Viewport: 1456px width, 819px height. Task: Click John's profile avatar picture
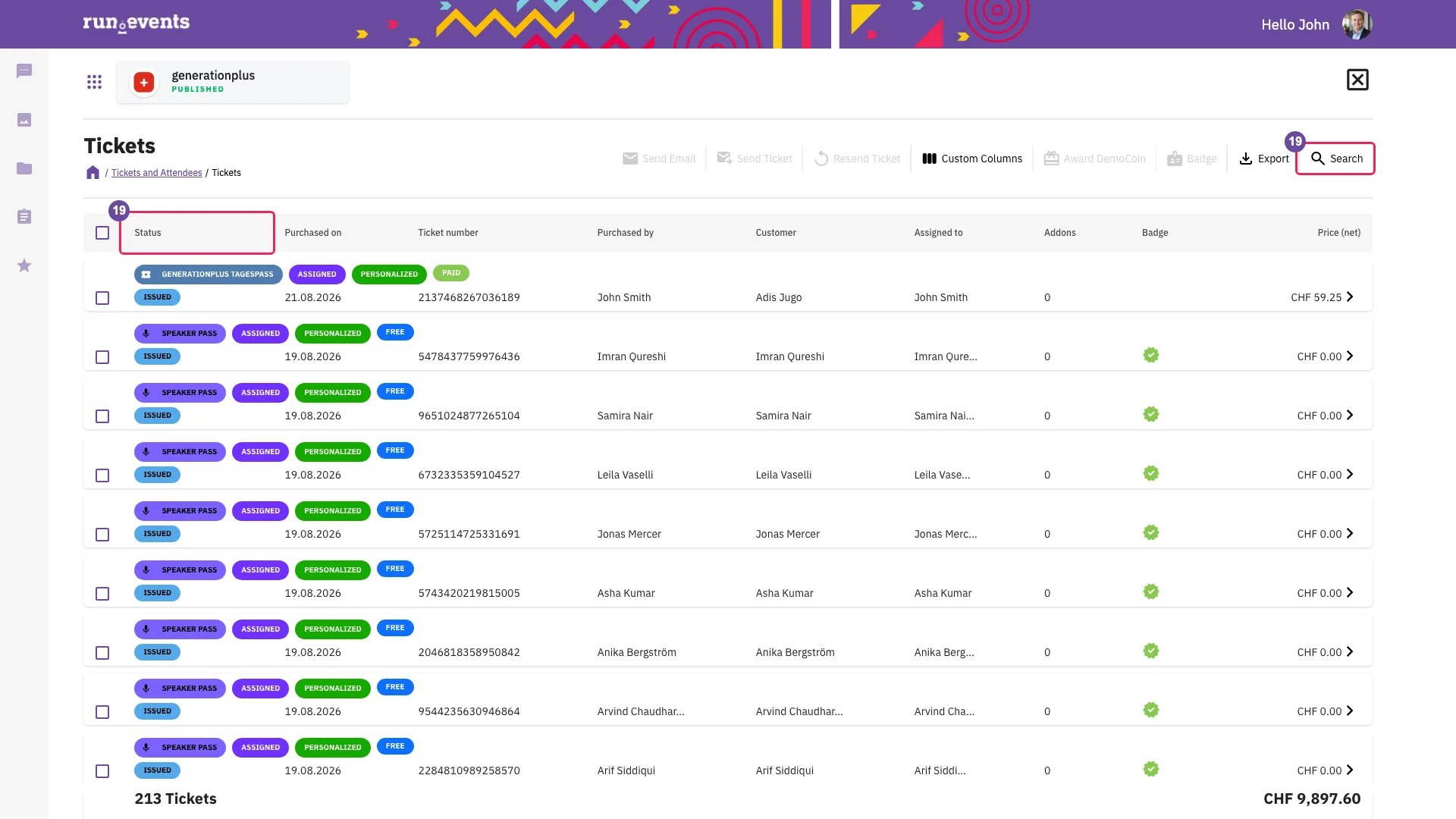click(1357, 24)
